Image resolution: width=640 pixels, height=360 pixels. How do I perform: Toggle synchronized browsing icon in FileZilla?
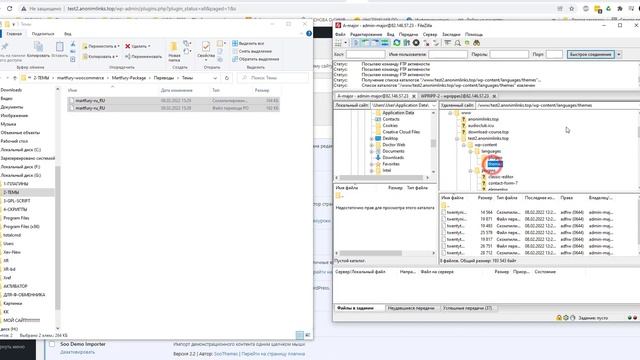(x=467, y=43)
